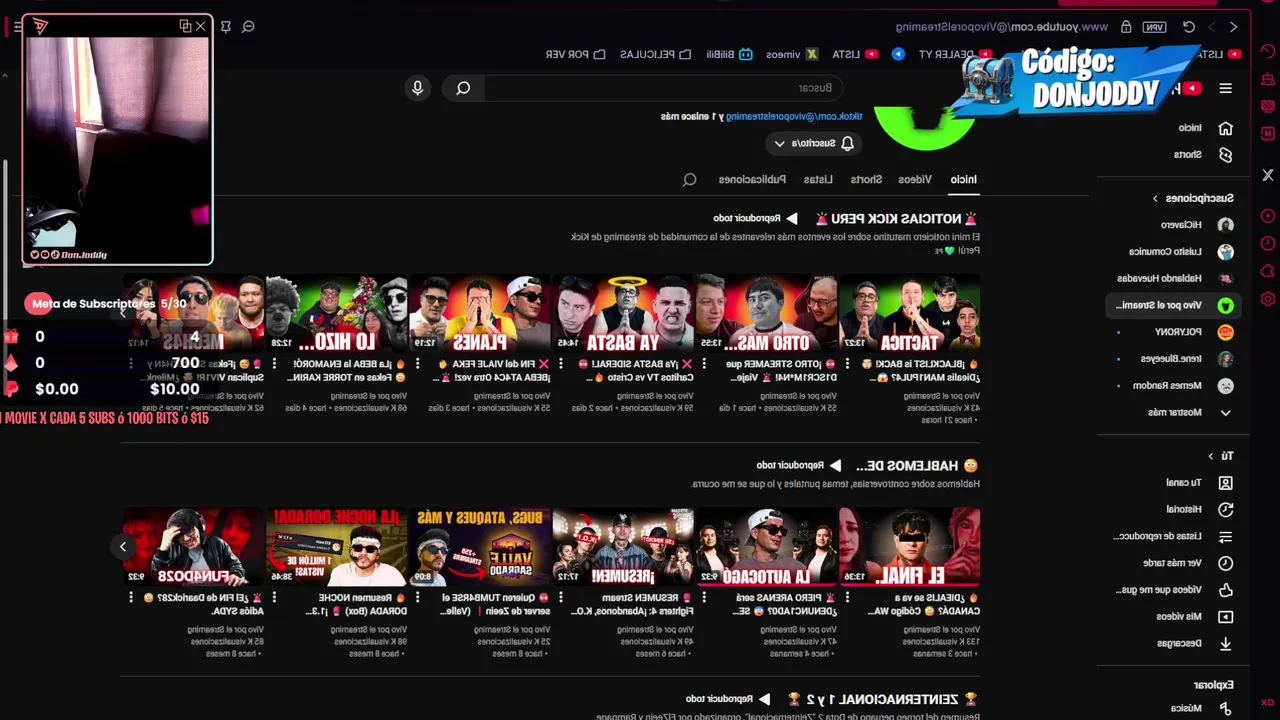The height and width of the screenshot is (720, 1280).
Task: Open Mis videos in sidebar
Action: pos(1195,617)
